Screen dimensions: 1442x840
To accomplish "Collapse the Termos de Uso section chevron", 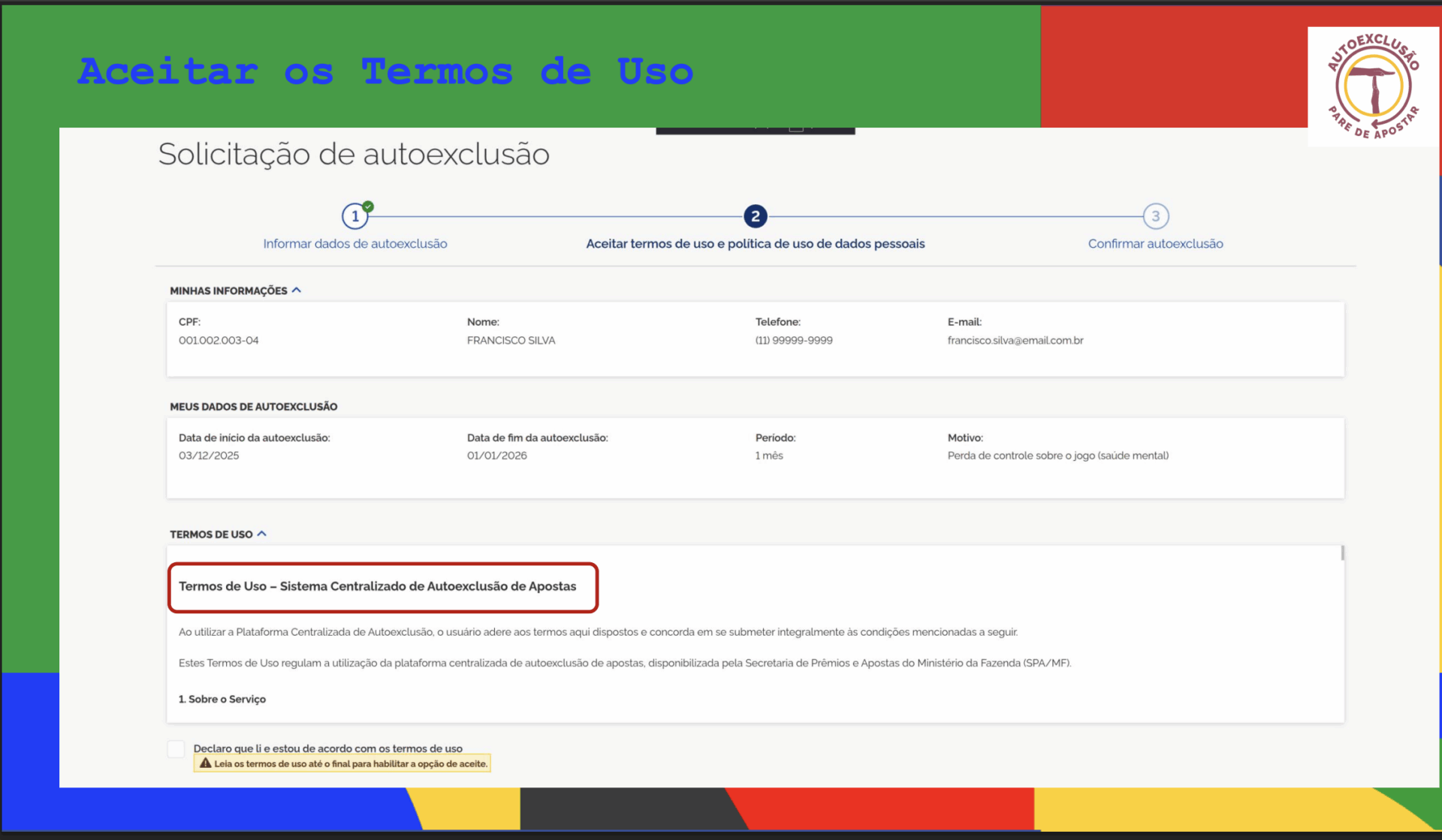I will point(262,534).
